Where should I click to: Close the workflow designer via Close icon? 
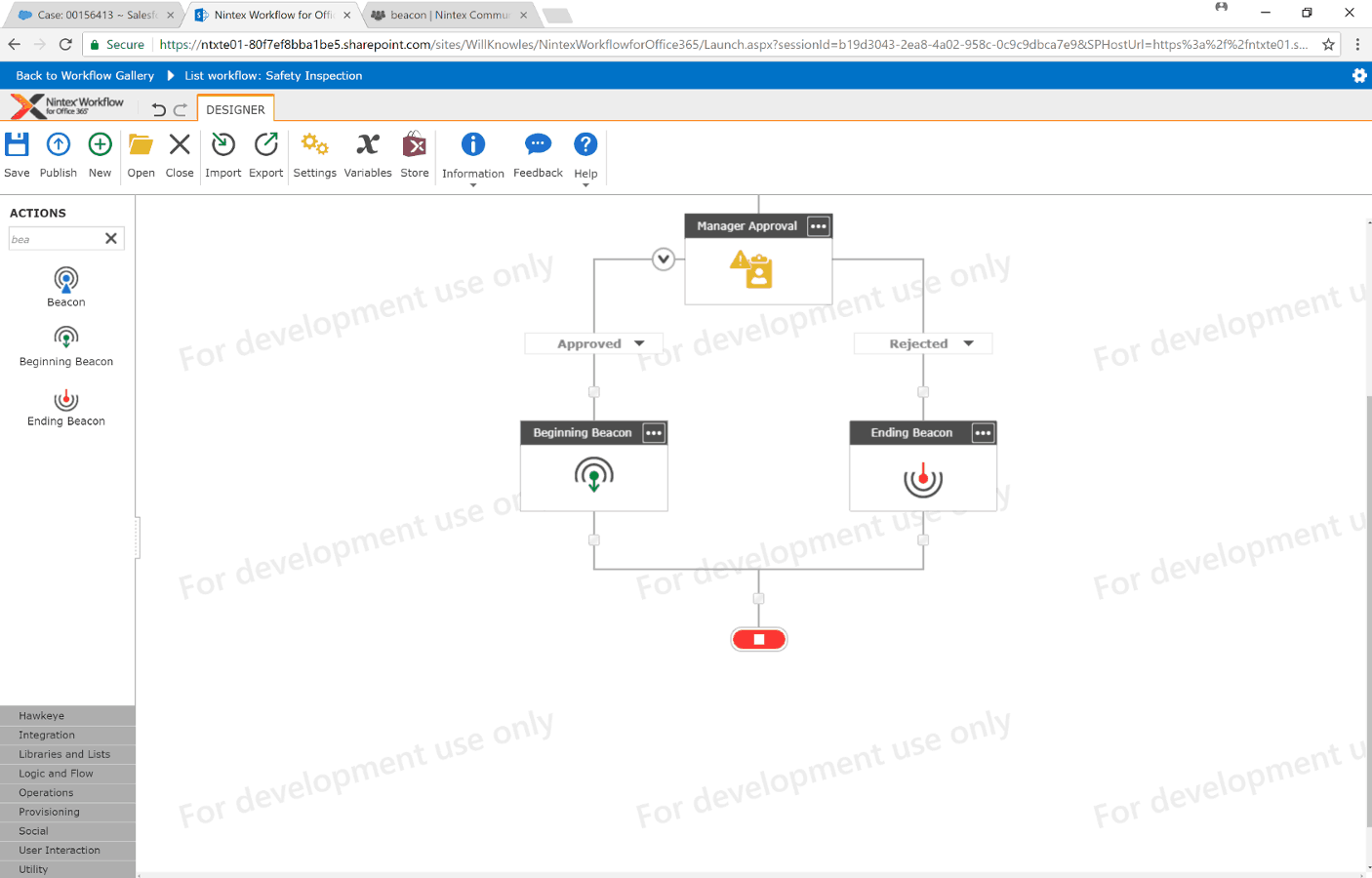(x=180, y=155)
